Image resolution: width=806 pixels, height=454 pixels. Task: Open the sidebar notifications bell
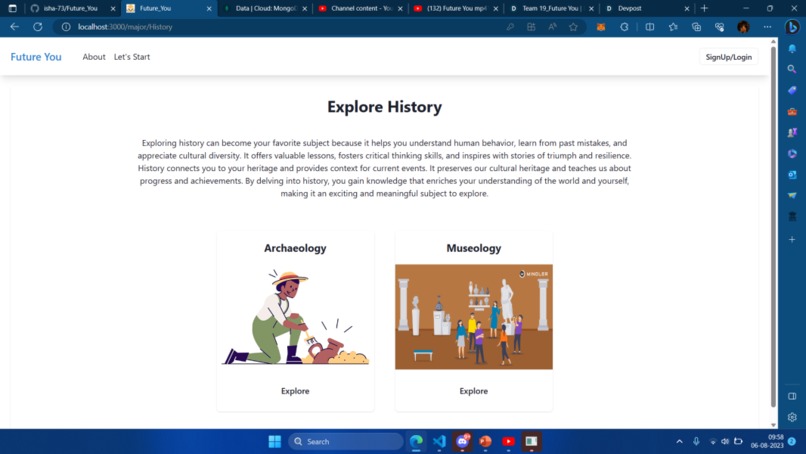(x=792, y=48)
